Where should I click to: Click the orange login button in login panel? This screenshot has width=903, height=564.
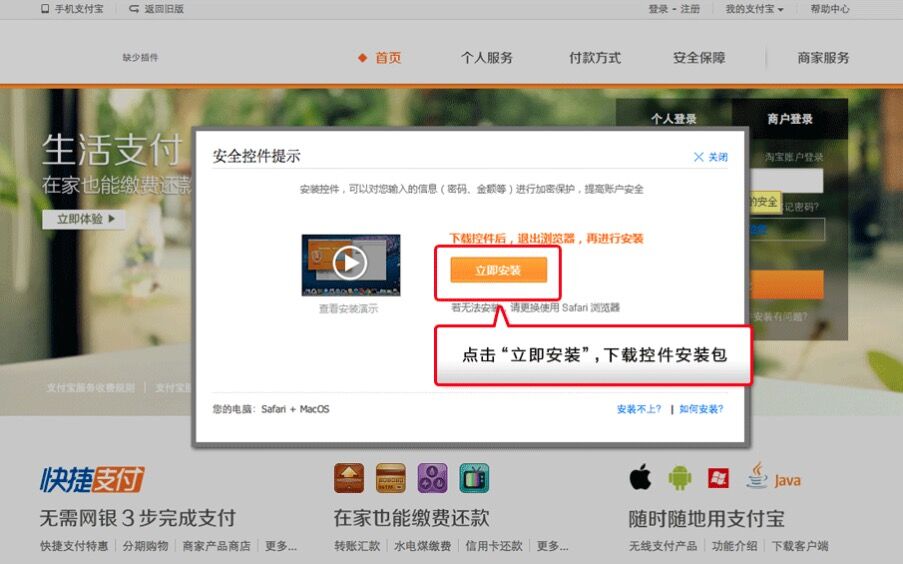(787, 285)
